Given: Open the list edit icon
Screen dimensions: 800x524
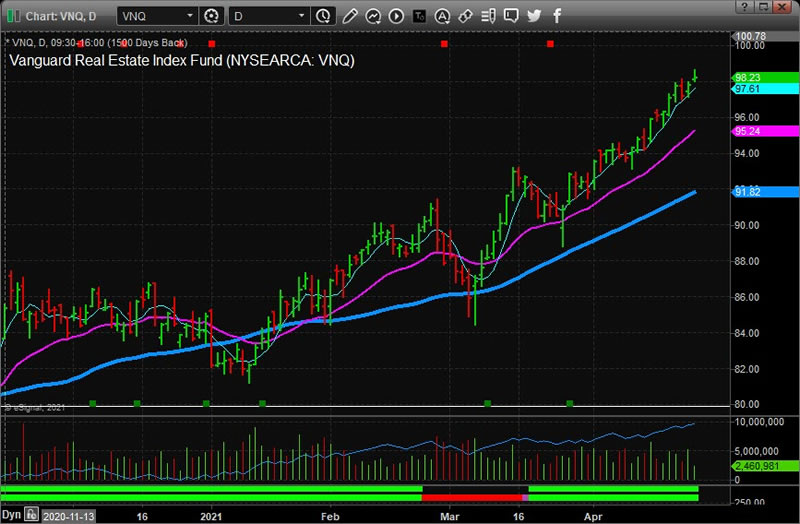Looking at the screenshot, I should click(x=489, y=16).
